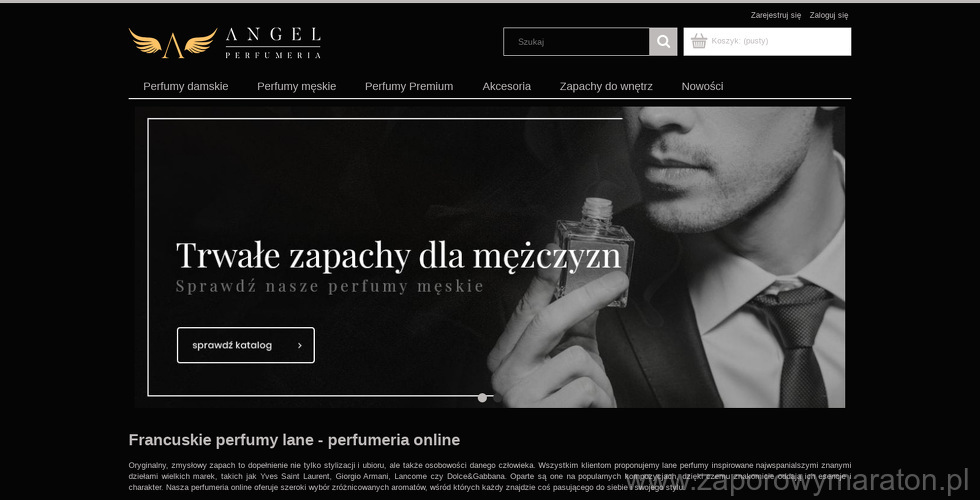Click the perfume bottle in banner image
The image size is (980, 500).
(592, 251)
